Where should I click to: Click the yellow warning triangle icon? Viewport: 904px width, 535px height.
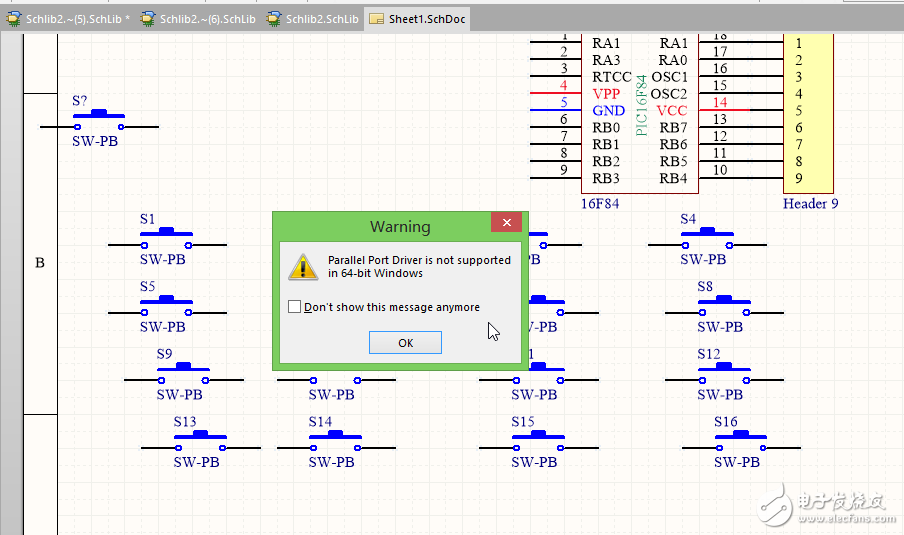(303, 266)
